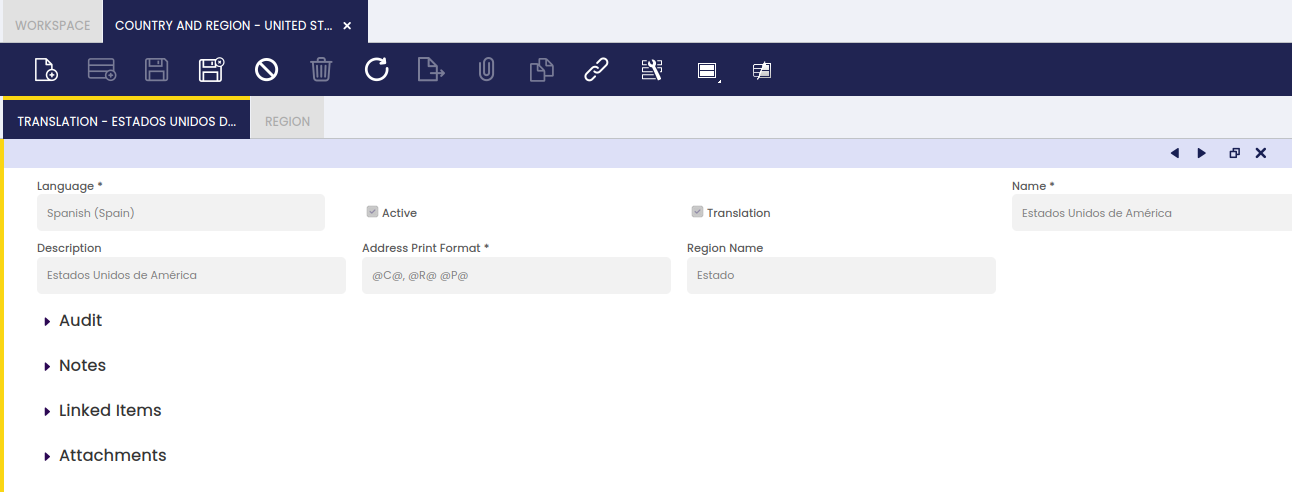
Task: Expand the Audit section
Action: [80, 321]
